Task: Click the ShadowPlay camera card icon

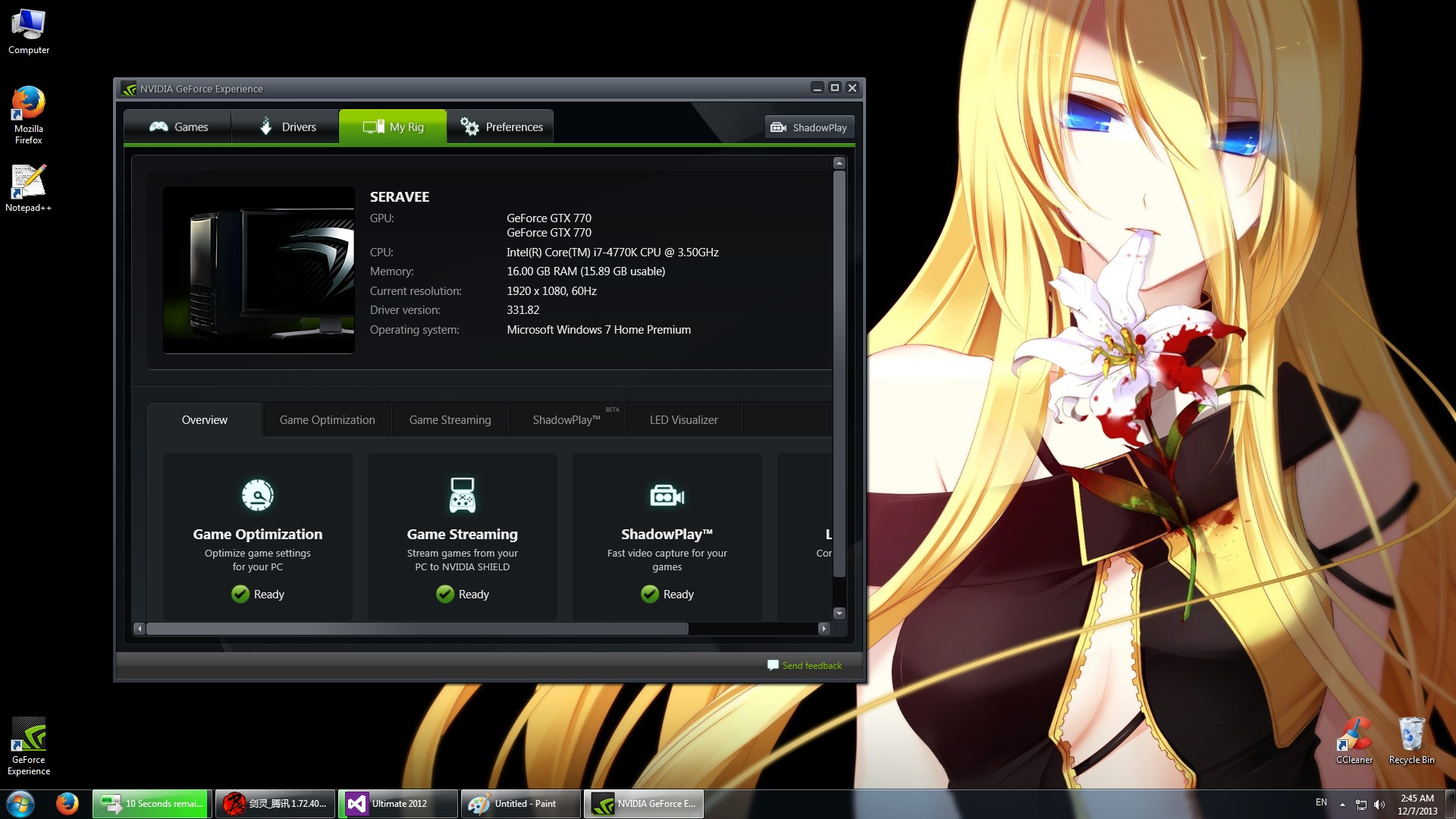Action: 667,496
